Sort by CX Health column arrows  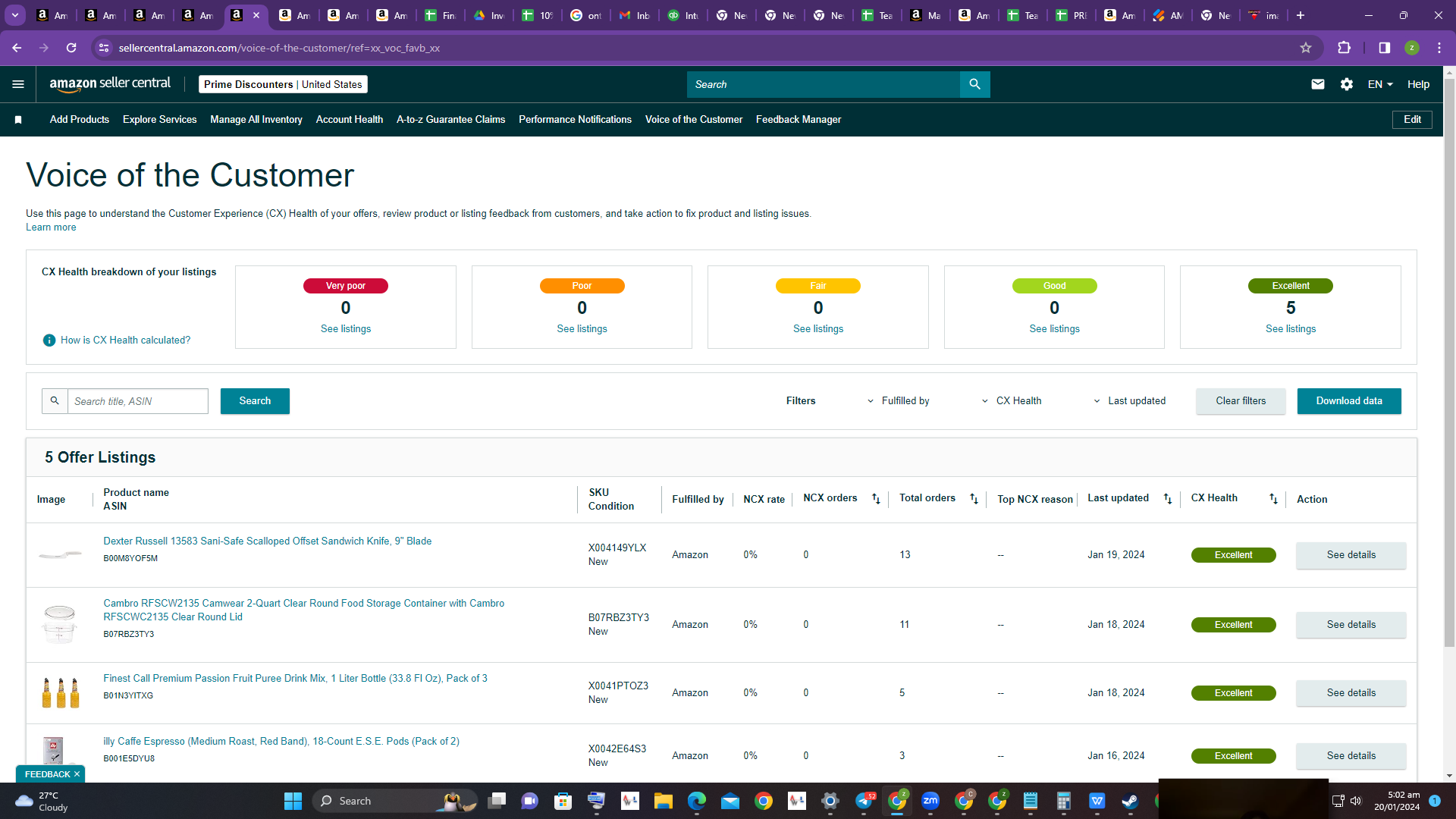(1273, 499)
